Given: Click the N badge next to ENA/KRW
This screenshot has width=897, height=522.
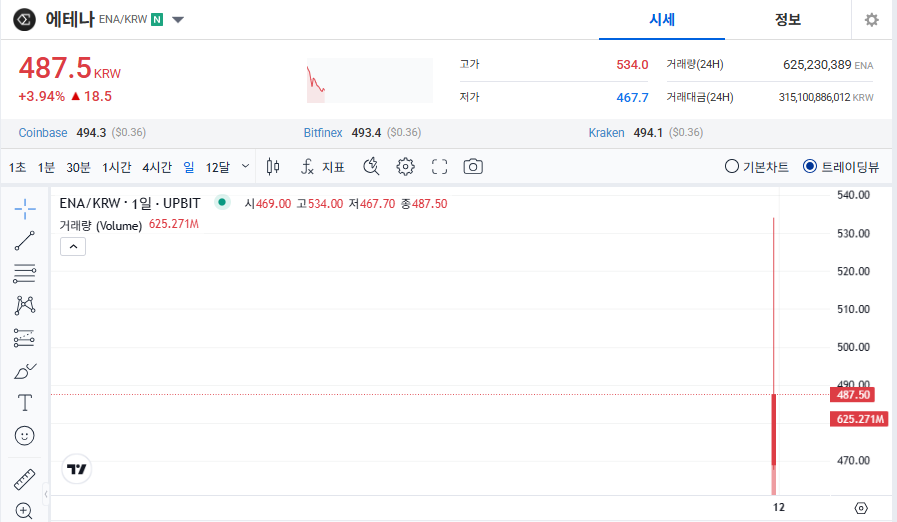Looking at the screenshot, I should [x=157, y=20].
